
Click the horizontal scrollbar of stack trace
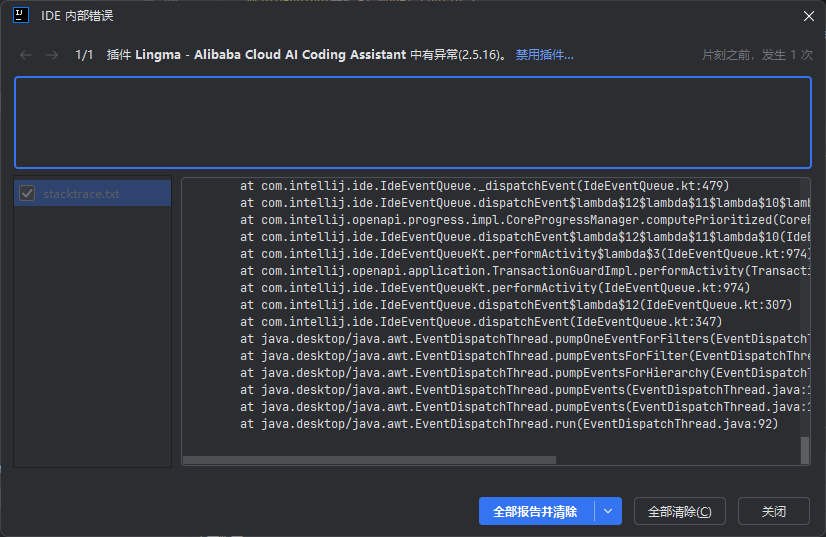(x=369, y=460)
